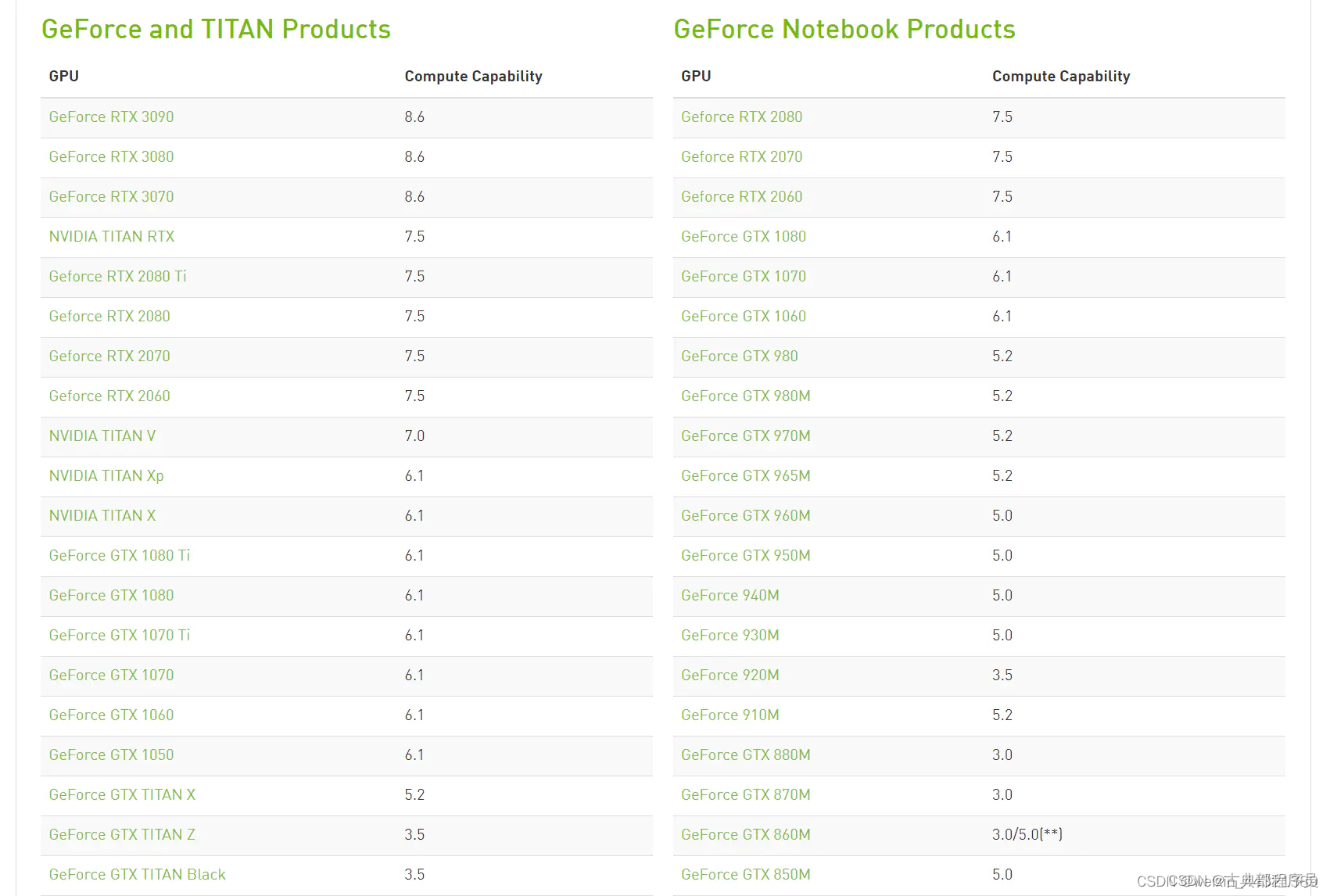Open GeForce GTX 950M link
The height and width of the screenshot is (896, 1330).
(746, 556)
